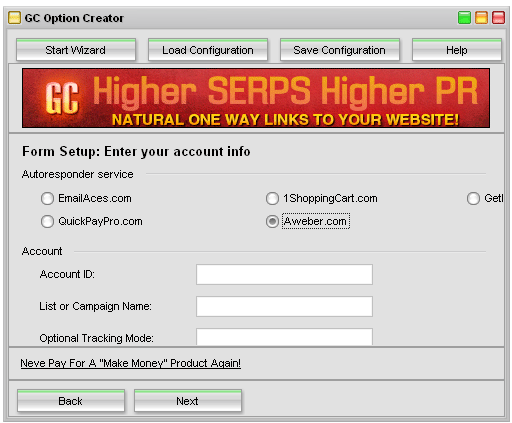Open the Help button
Viewport: 512px width, 423px height.
click(x=457, y=50)
